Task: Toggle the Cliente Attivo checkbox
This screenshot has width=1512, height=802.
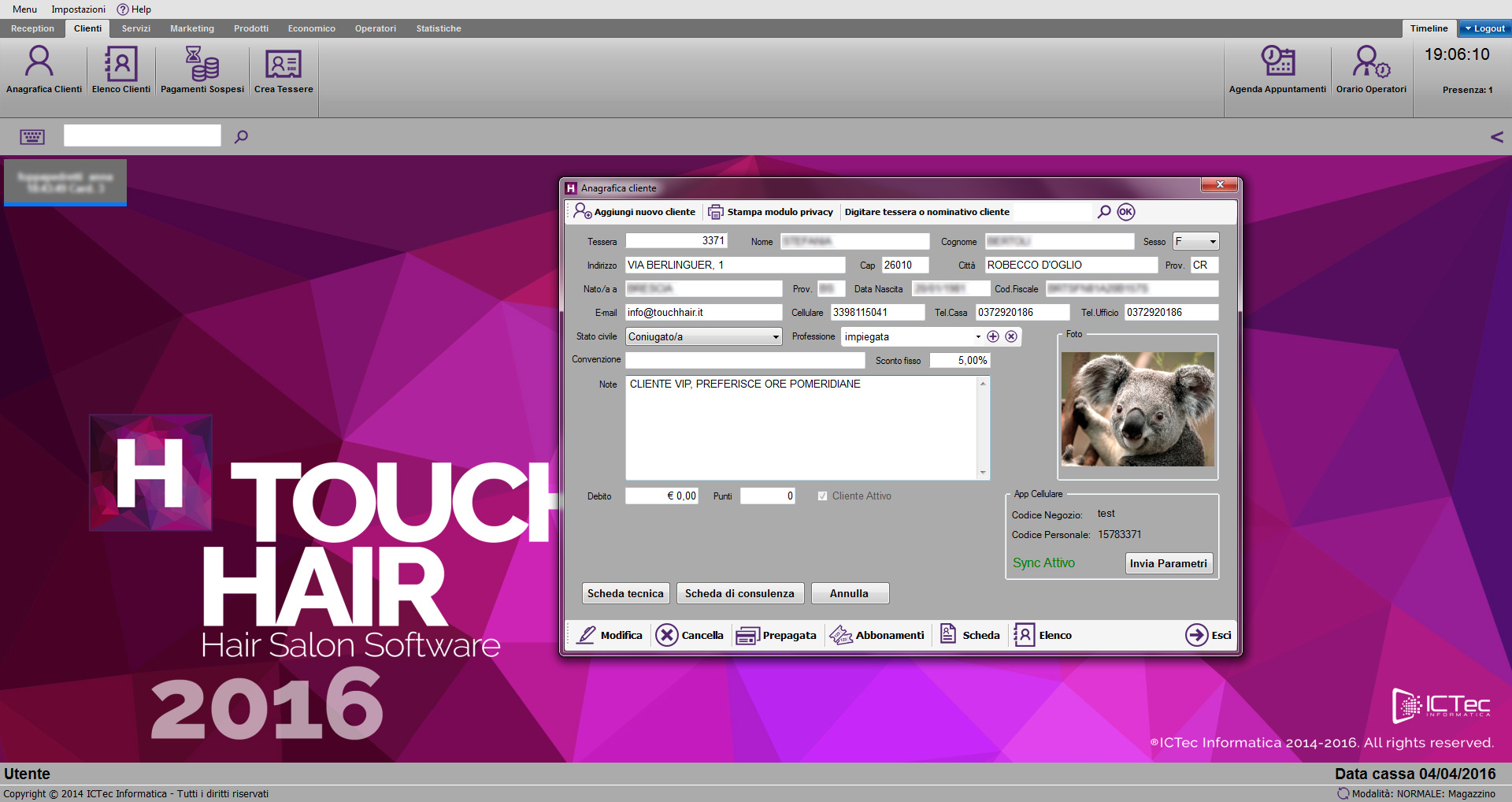Action: pyautogui.click(x=822, y=496)
